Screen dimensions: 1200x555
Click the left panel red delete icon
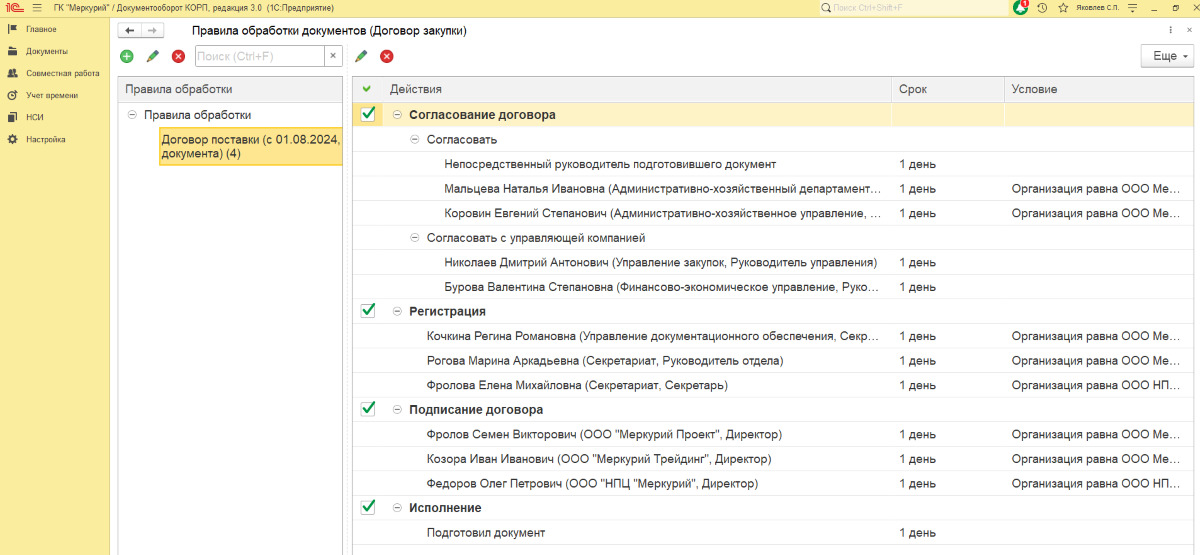(178, 57)
